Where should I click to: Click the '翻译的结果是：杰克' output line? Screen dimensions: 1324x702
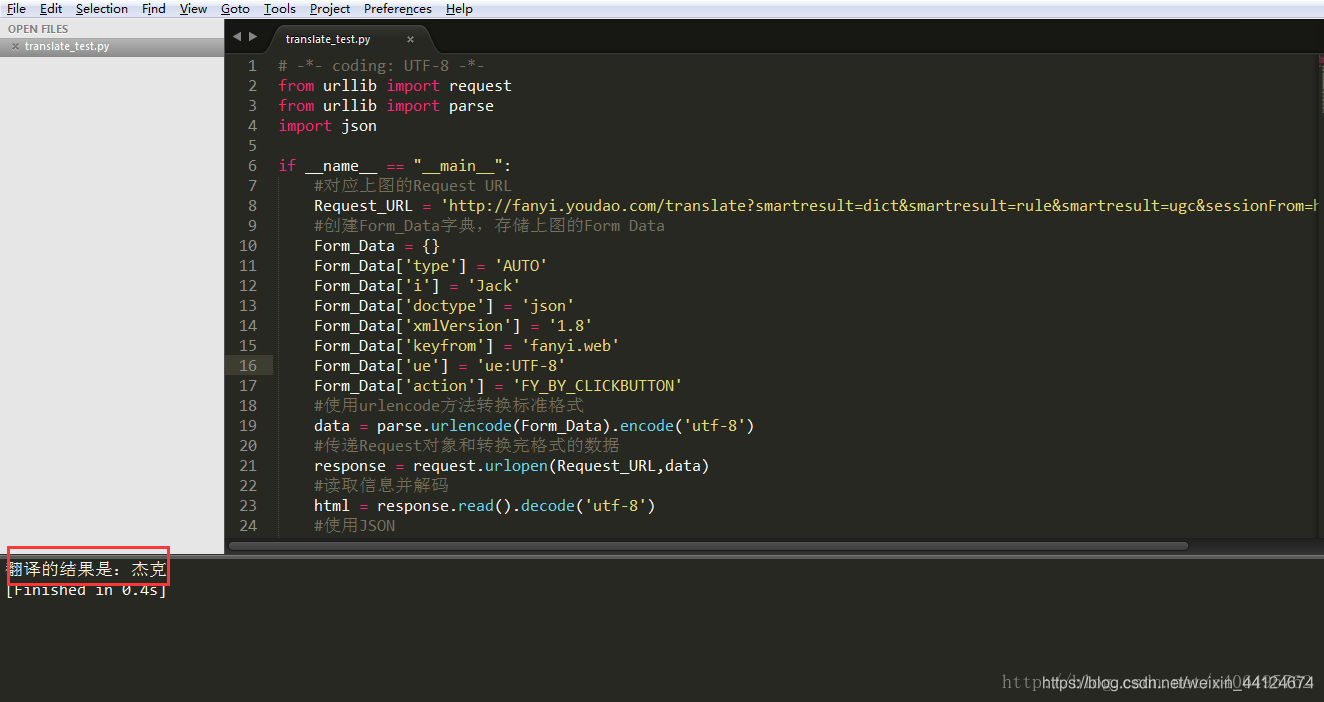[x=87, y=570]
